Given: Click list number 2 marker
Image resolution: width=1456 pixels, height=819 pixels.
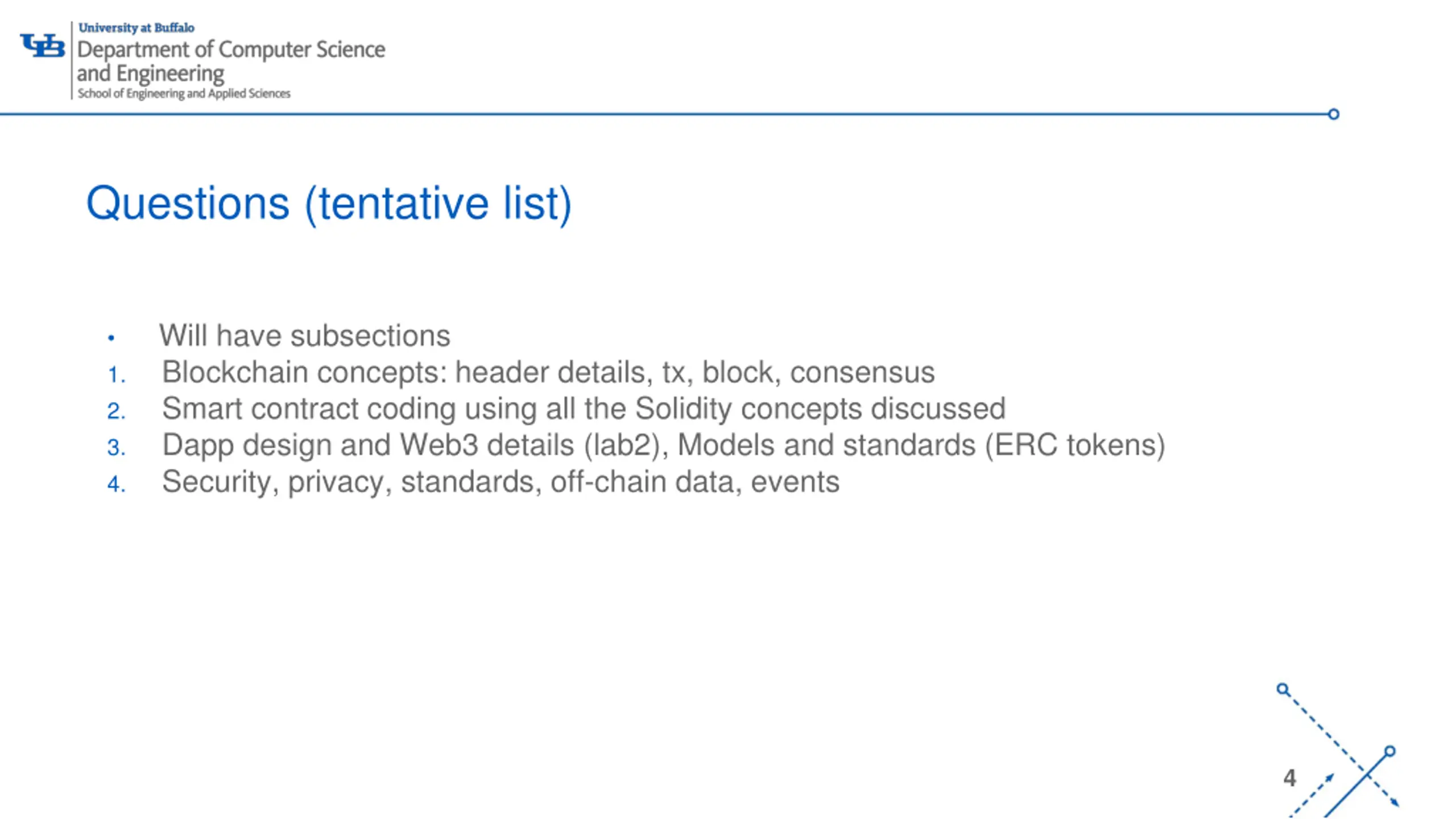Looking at the screenshot, I should (x=117, y=412).
